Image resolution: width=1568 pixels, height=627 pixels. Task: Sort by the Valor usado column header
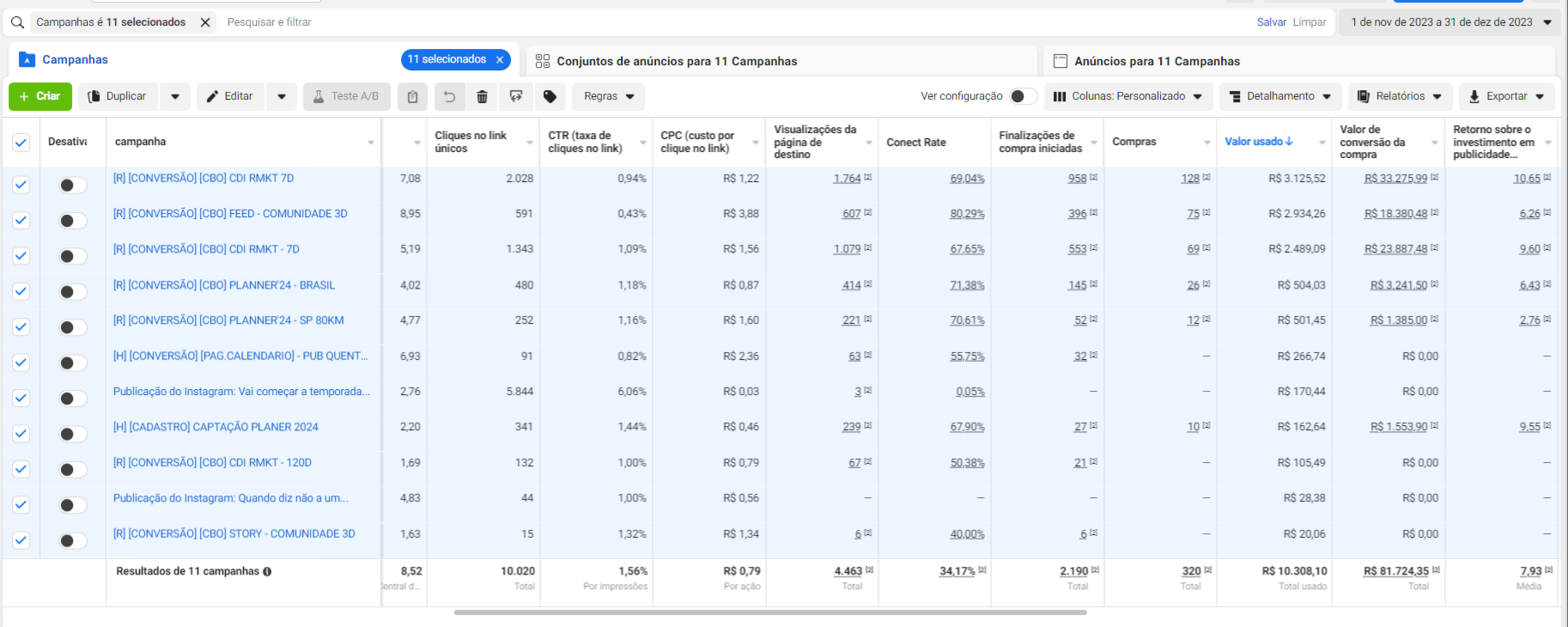[1259, 142]
